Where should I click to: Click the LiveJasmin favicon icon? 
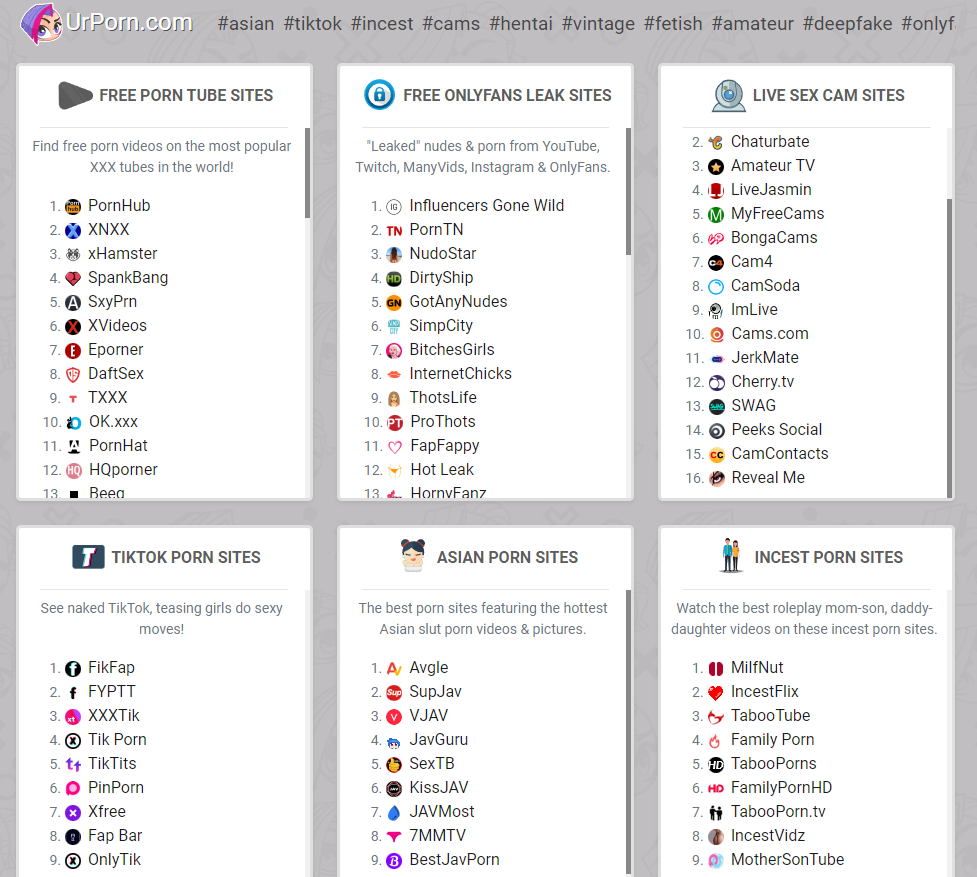pyautogui.click(x=716, y=191)
